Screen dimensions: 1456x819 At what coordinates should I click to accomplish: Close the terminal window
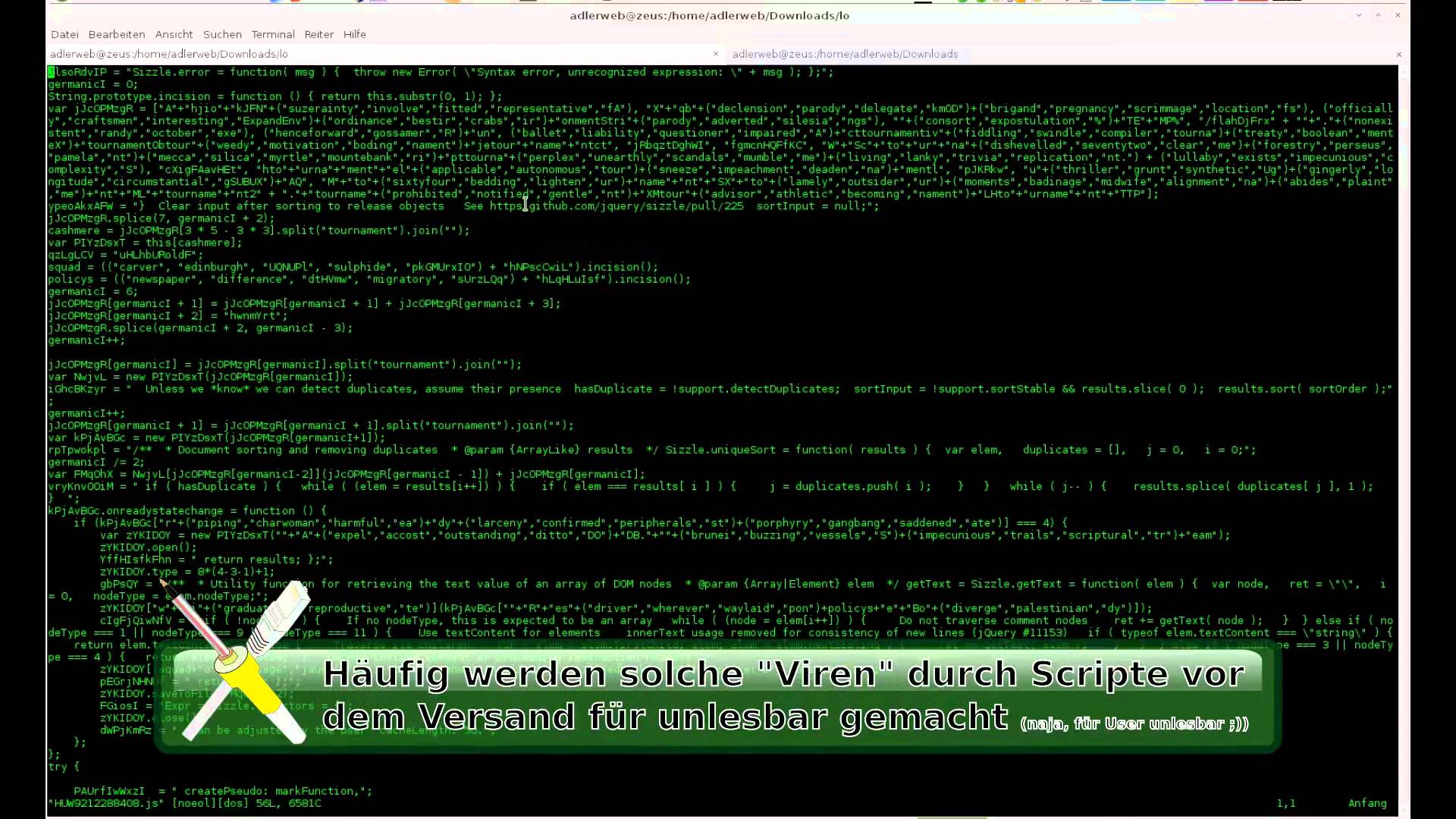[1398, 15]
